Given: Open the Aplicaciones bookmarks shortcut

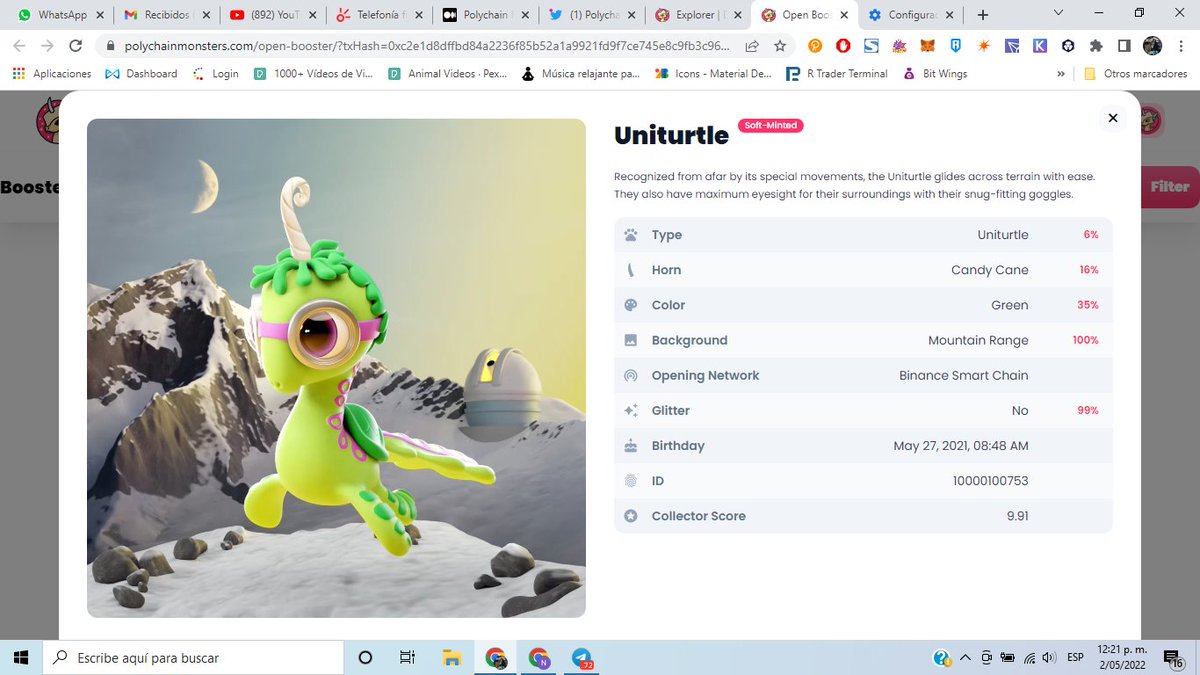Looking at the screenshot, I should coord(51,74).
